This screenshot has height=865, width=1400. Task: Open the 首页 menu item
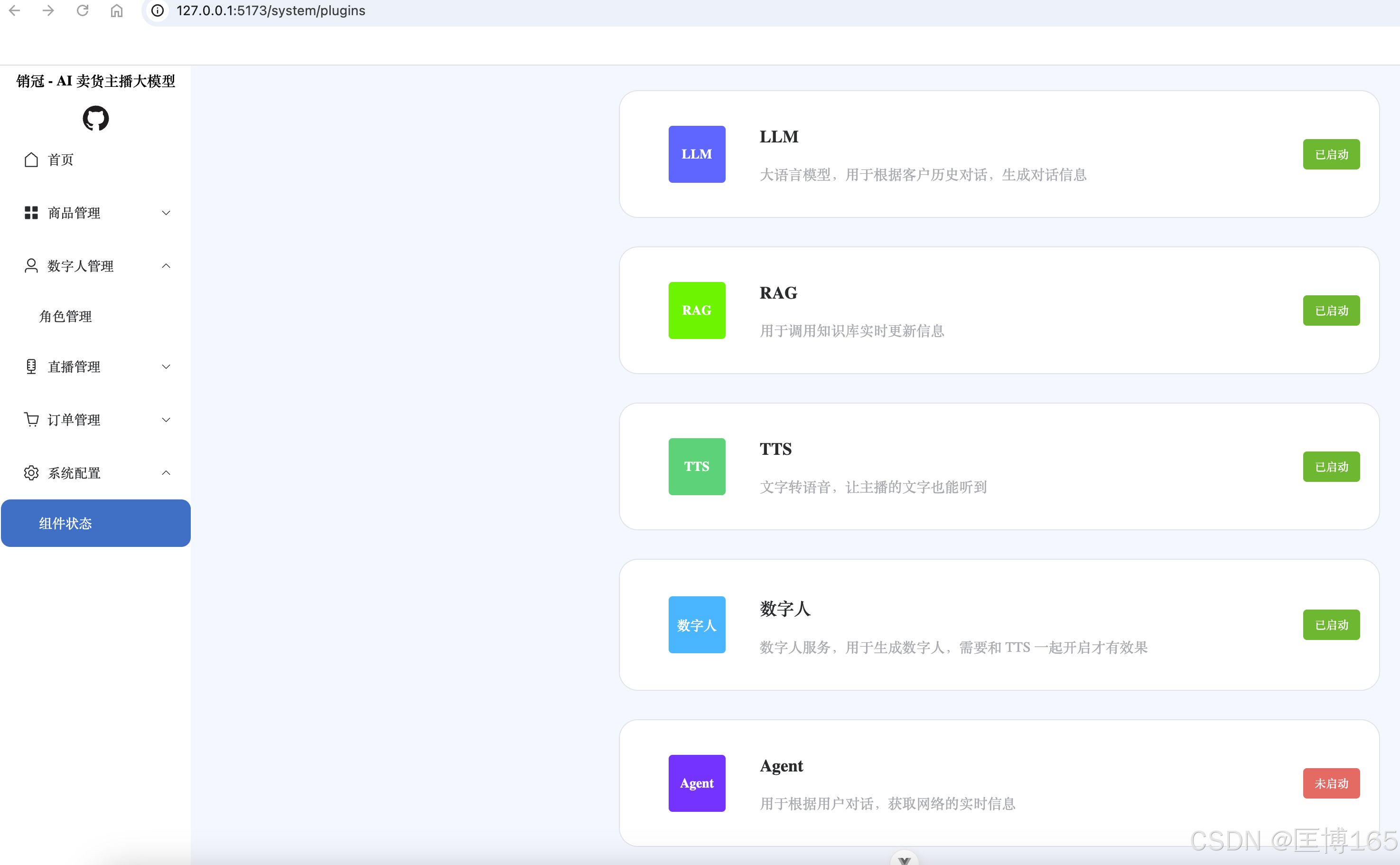61,160
